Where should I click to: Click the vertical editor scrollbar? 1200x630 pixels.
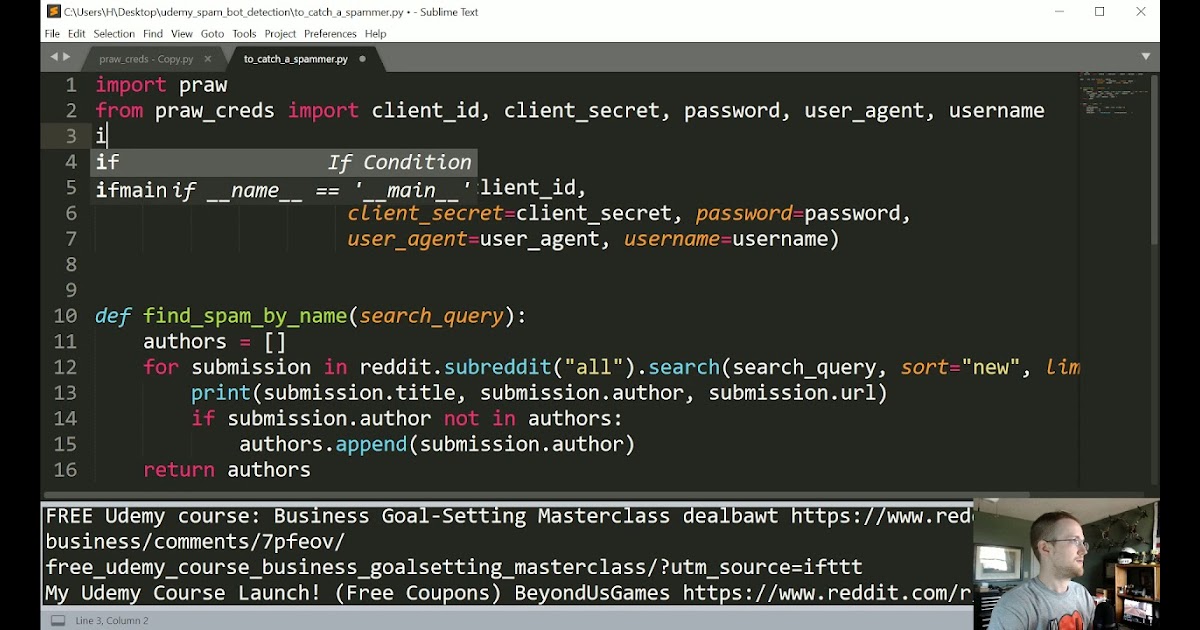(1154, 160)
